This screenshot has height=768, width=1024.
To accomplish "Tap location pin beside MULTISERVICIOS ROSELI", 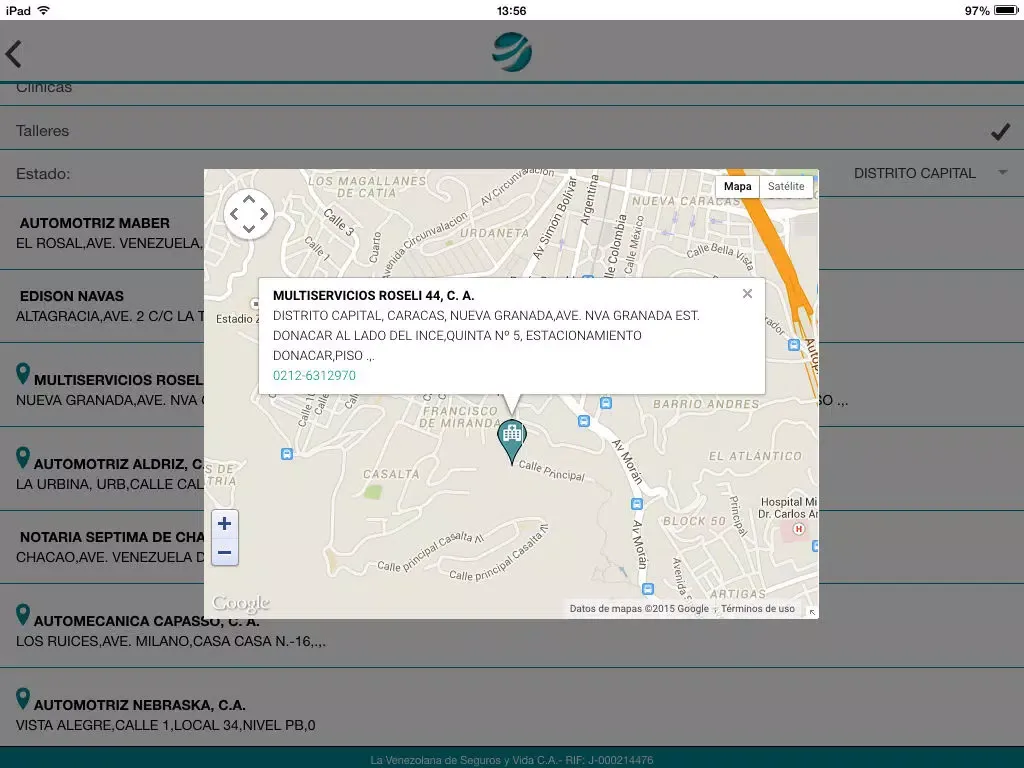I will [23, 374].
